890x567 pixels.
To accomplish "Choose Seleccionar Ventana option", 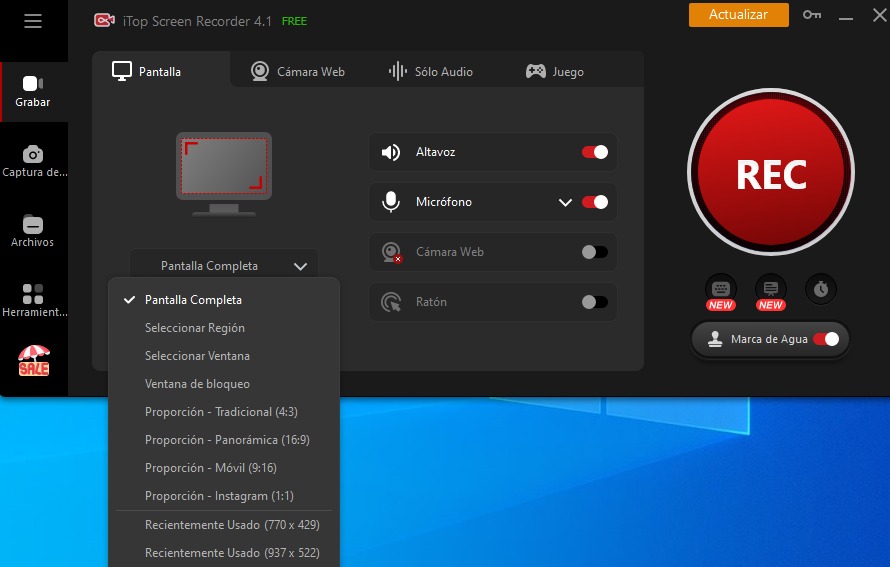I will (x=224, y=356).
